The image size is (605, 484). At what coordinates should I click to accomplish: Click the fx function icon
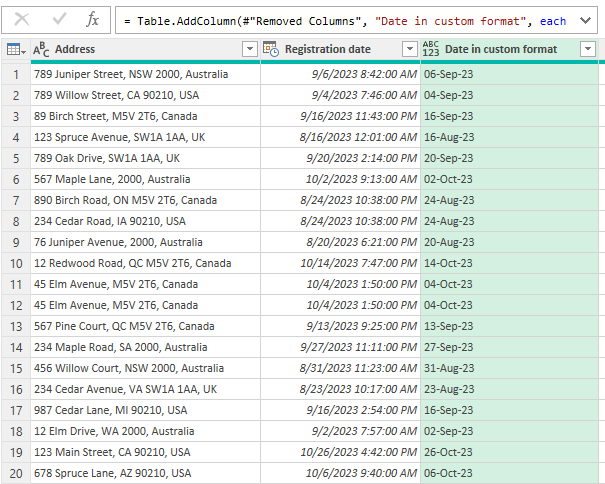pos(93,19)
